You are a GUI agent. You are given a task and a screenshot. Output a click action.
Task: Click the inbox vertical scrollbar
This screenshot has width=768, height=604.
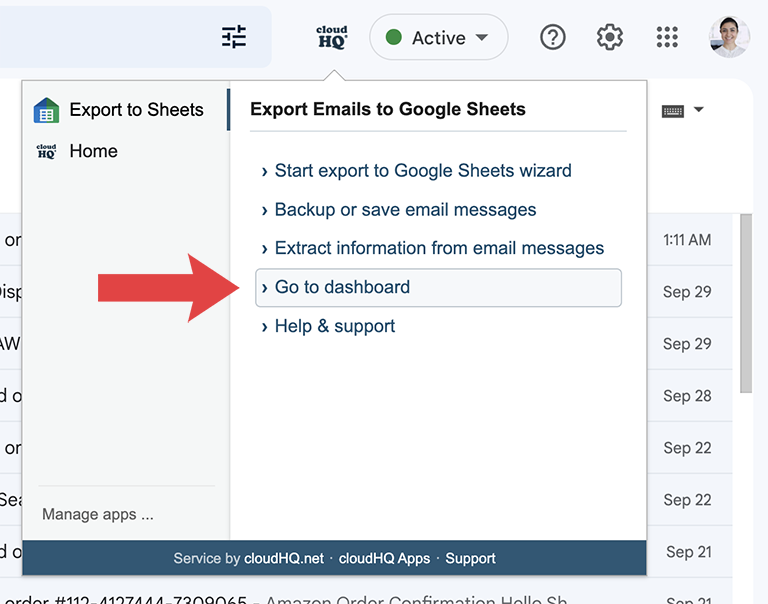click(x=745, y=303)
